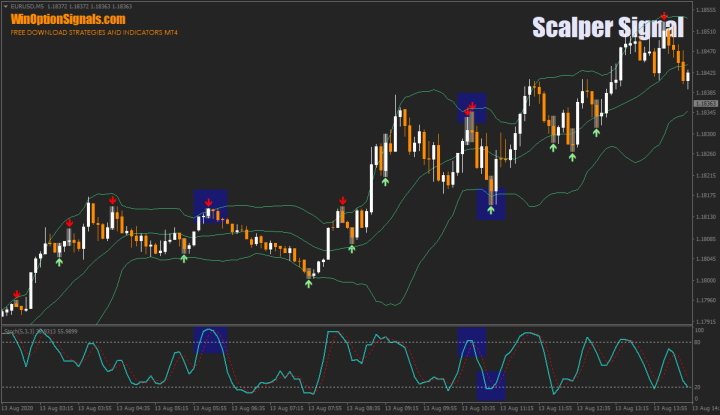Click time axis label 13 Aug 07:15
Image resolution: width=720 pixels, height=415 pixels.
(x=287, y=408)
